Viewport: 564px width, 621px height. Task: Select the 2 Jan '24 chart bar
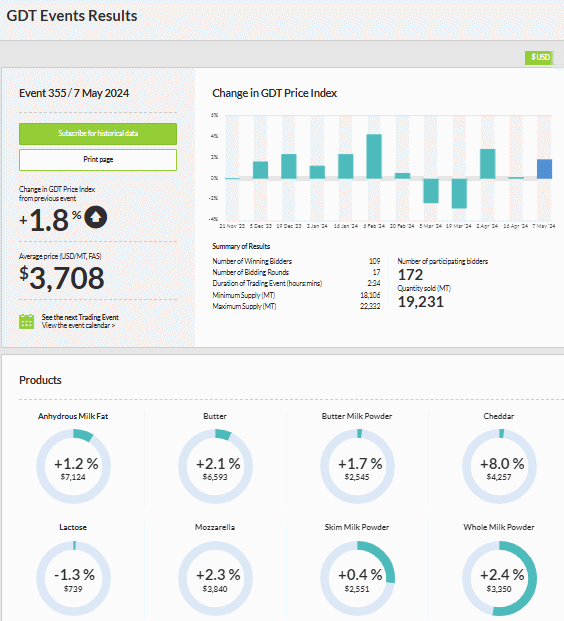pyautogui.click(x=317, y=172)
